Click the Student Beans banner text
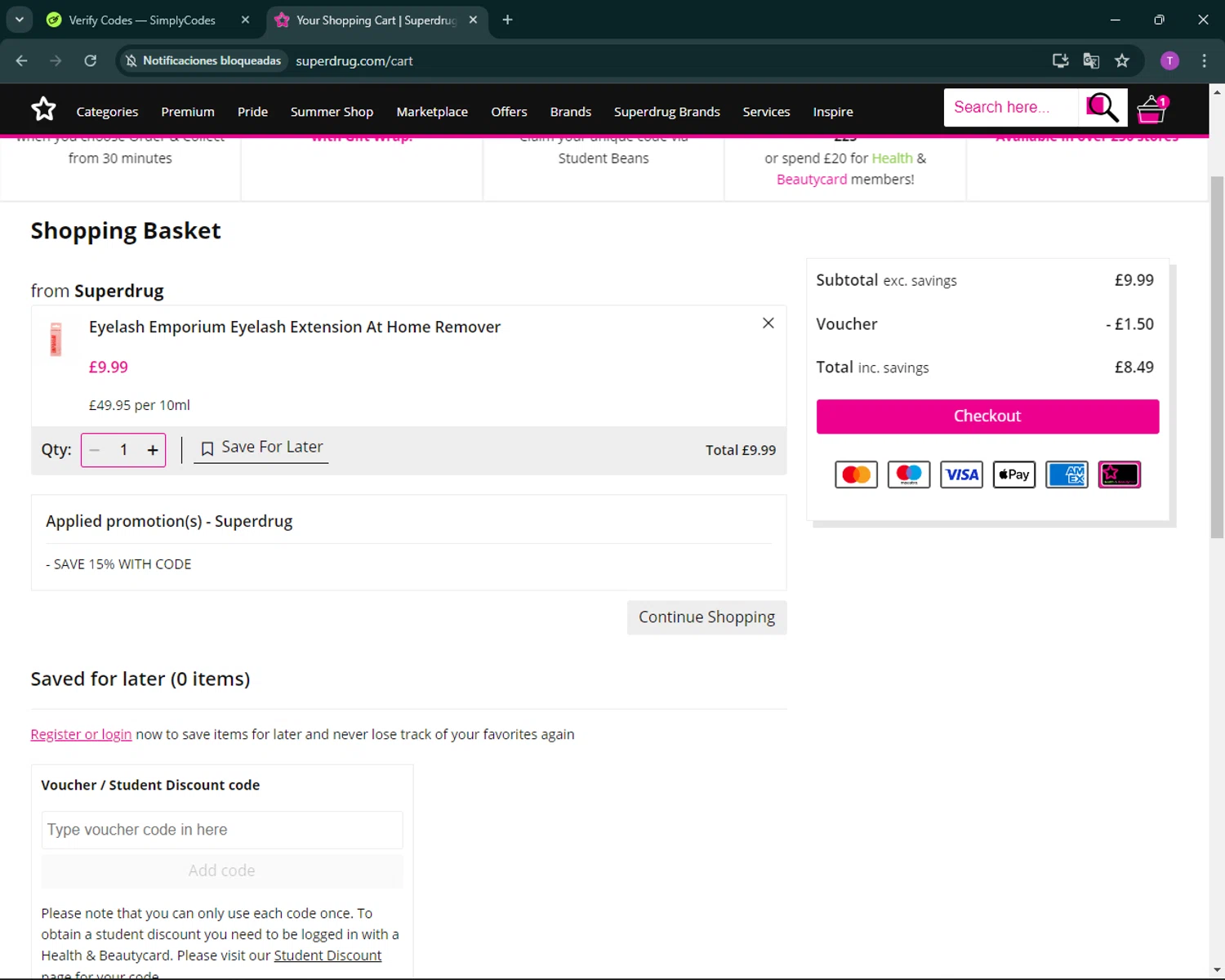 604,158
